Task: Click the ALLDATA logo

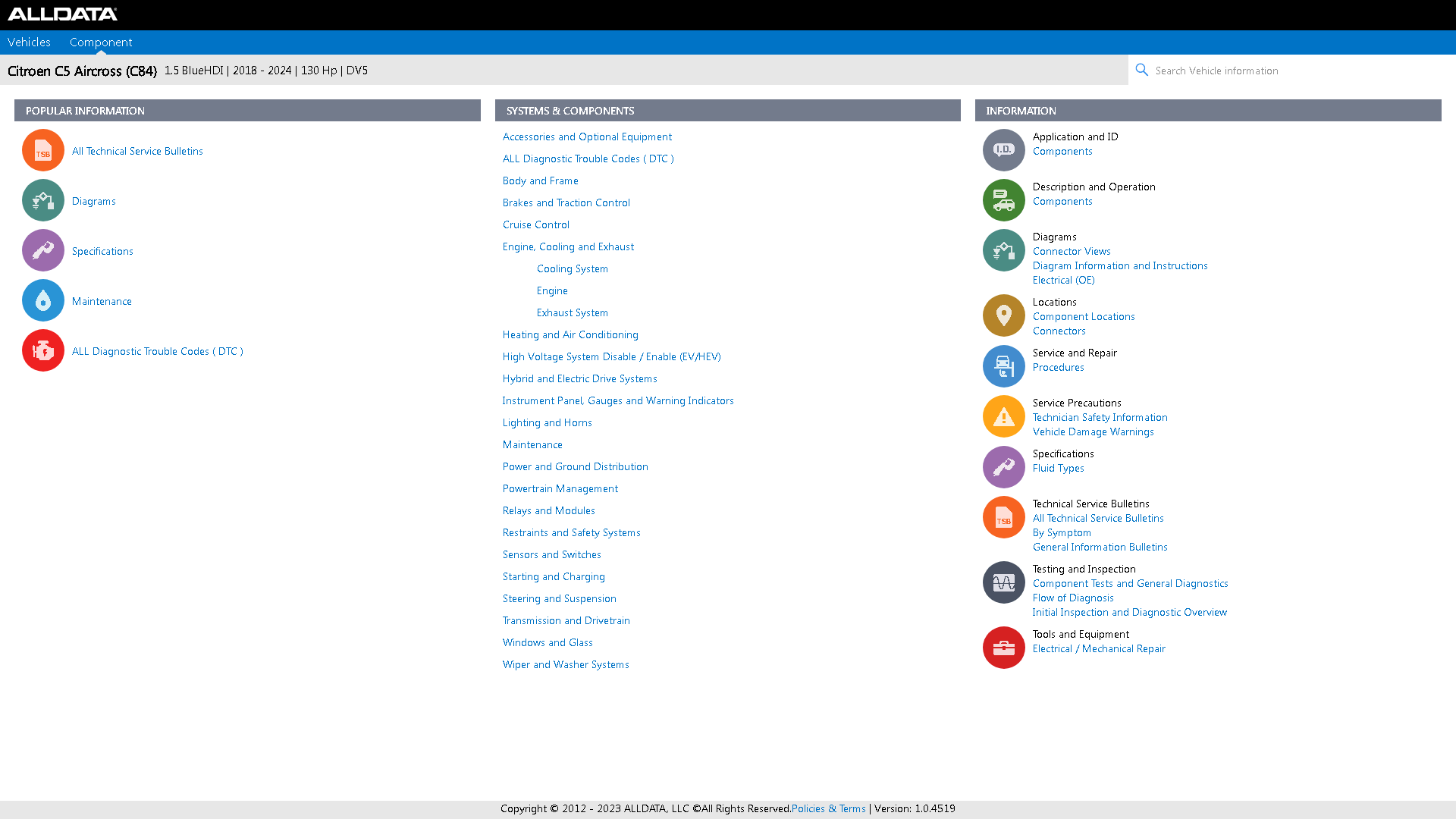Action: pyautogui.click(x=62, y=14)
